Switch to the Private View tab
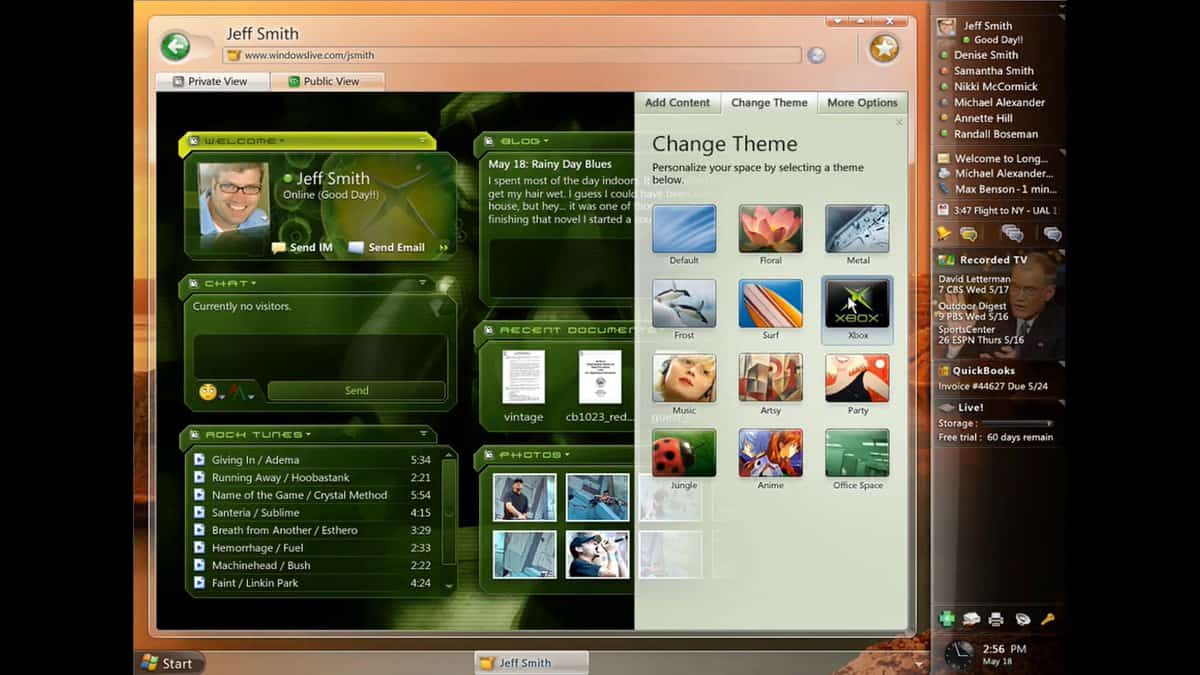This screenshot has height=675, width=1200. 212,81
